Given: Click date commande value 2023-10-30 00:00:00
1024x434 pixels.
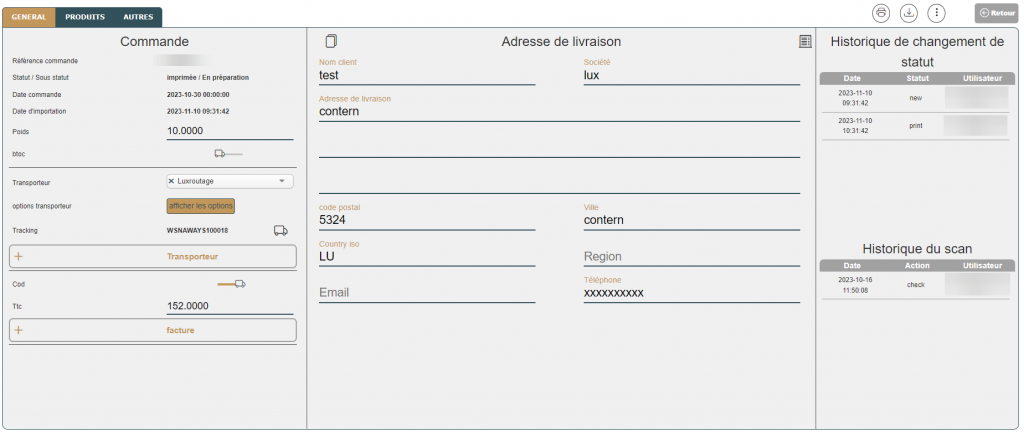Looking at the screenshot, I should 198,94.
